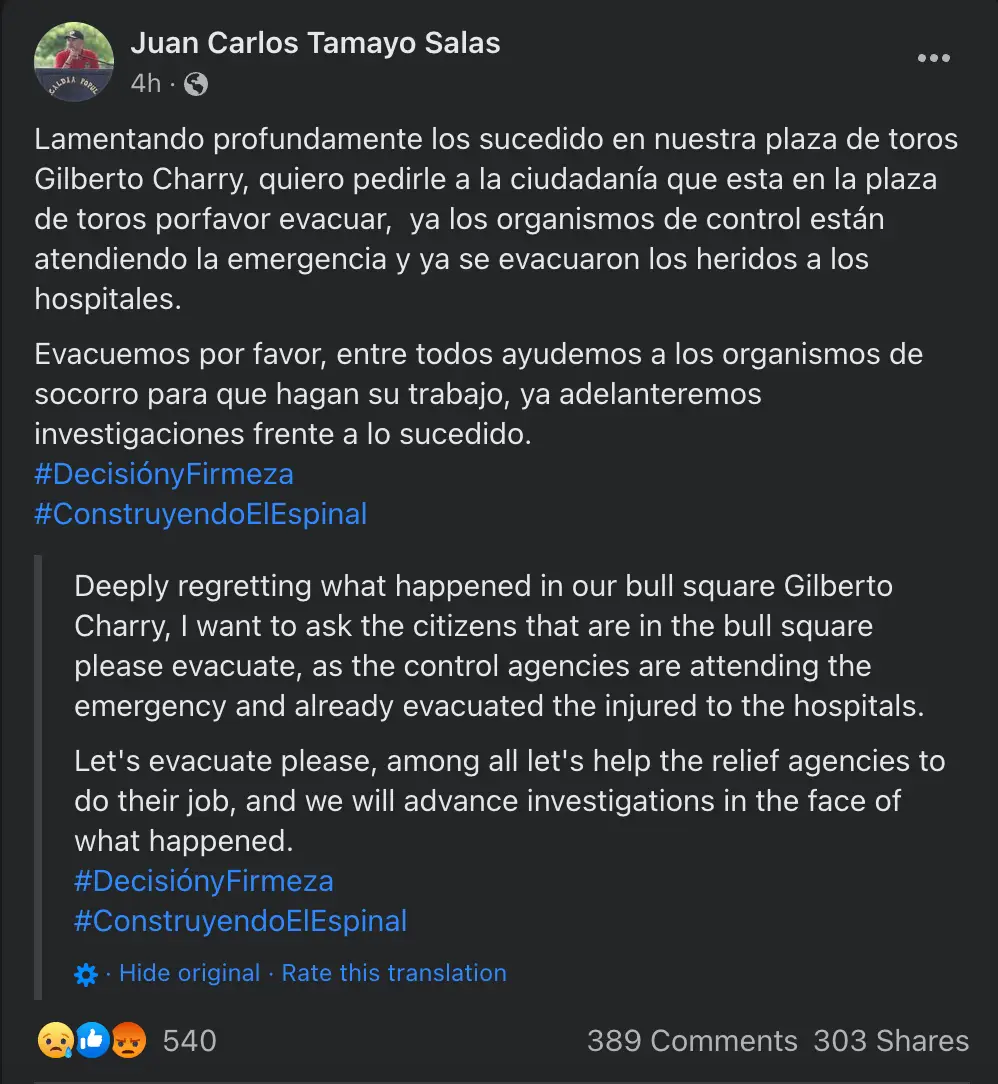The image size is (998, 1084).
Task: Open #DecisiónyFirmeza hashtag in the translated text
Action: 204,881
